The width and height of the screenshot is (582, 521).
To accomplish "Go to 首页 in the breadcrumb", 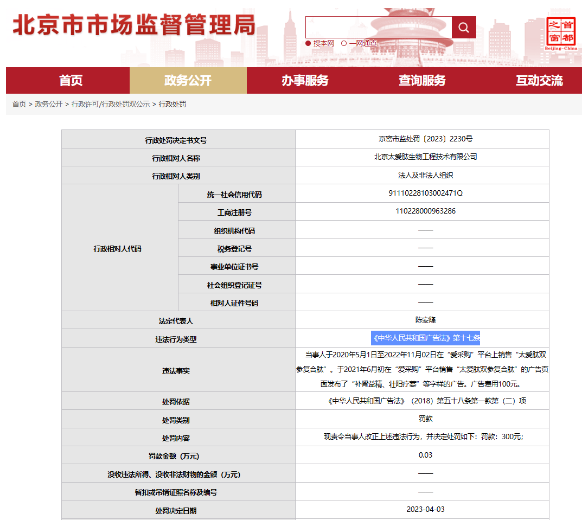I will (x=19, y=104).
